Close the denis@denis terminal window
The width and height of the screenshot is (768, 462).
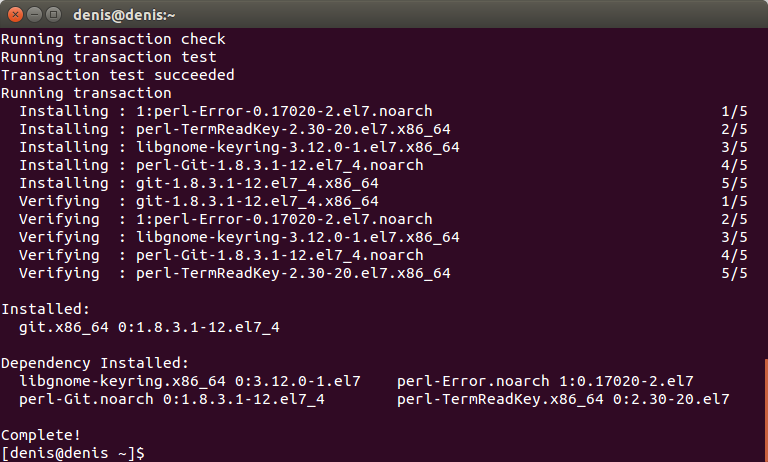click(x=15, y=15)
